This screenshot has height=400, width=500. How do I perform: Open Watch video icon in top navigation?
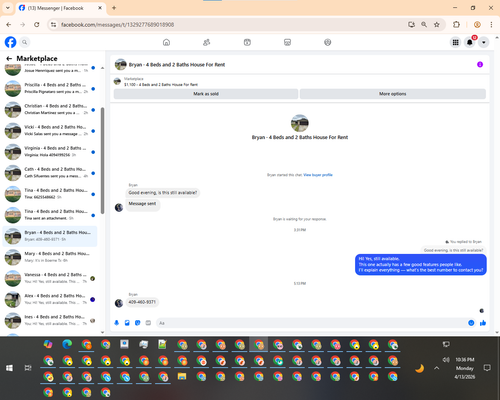pyautogui.click(x=247, y=42)
